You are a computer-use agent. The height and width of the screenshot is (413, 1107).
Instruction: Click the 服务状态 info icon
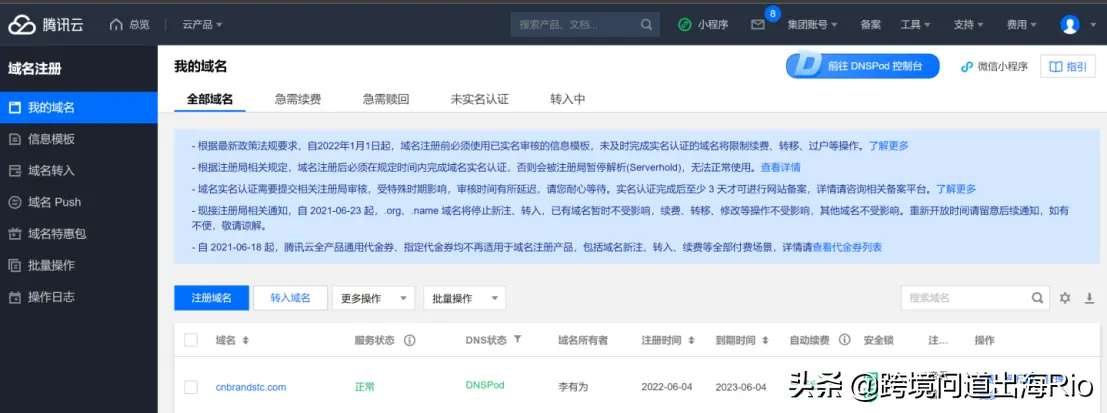[x=409, y=340]
